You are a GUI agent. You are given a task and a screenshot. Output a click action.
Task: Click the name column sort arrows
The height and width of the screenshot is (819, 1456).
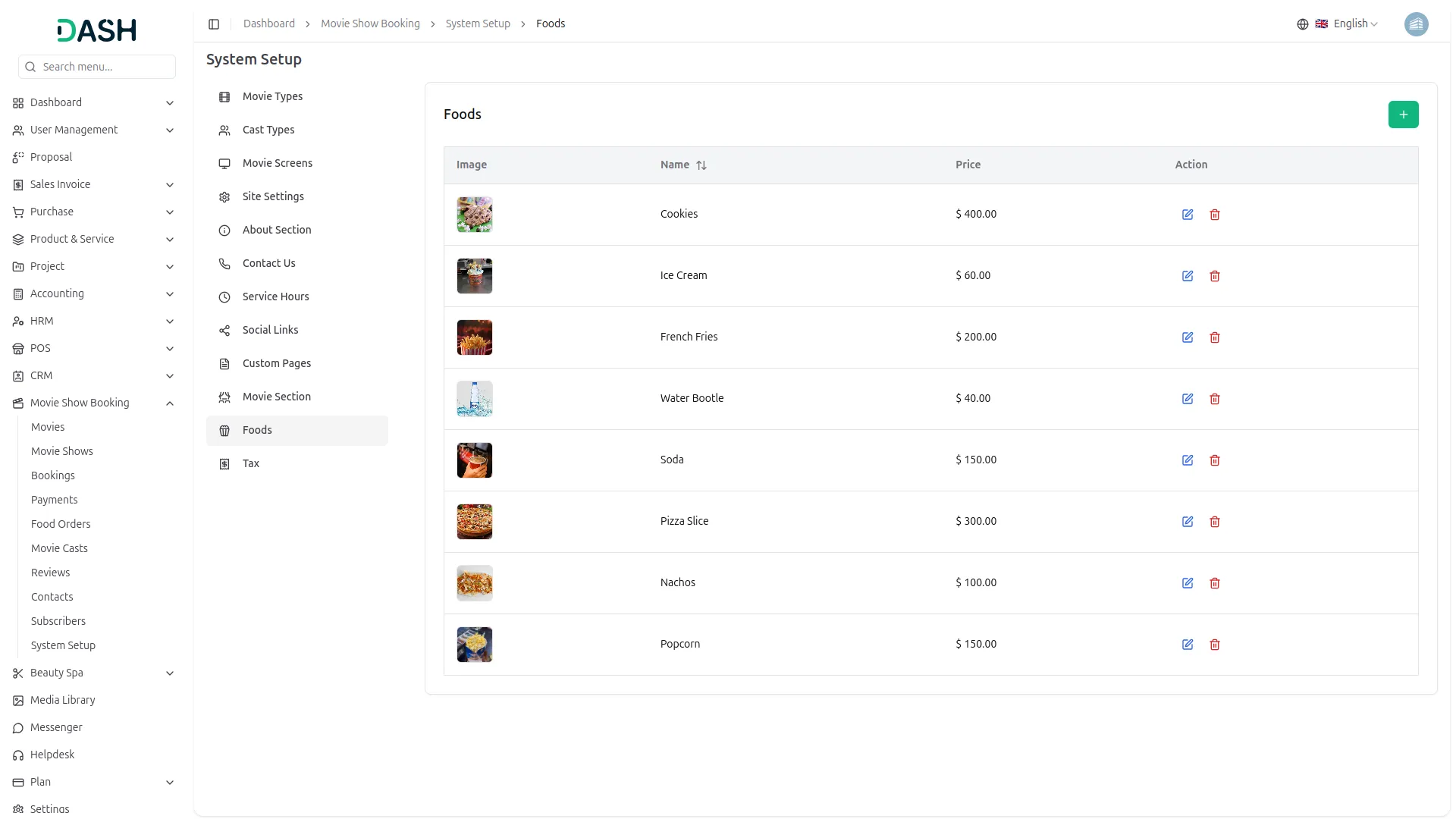click(701, 165)
